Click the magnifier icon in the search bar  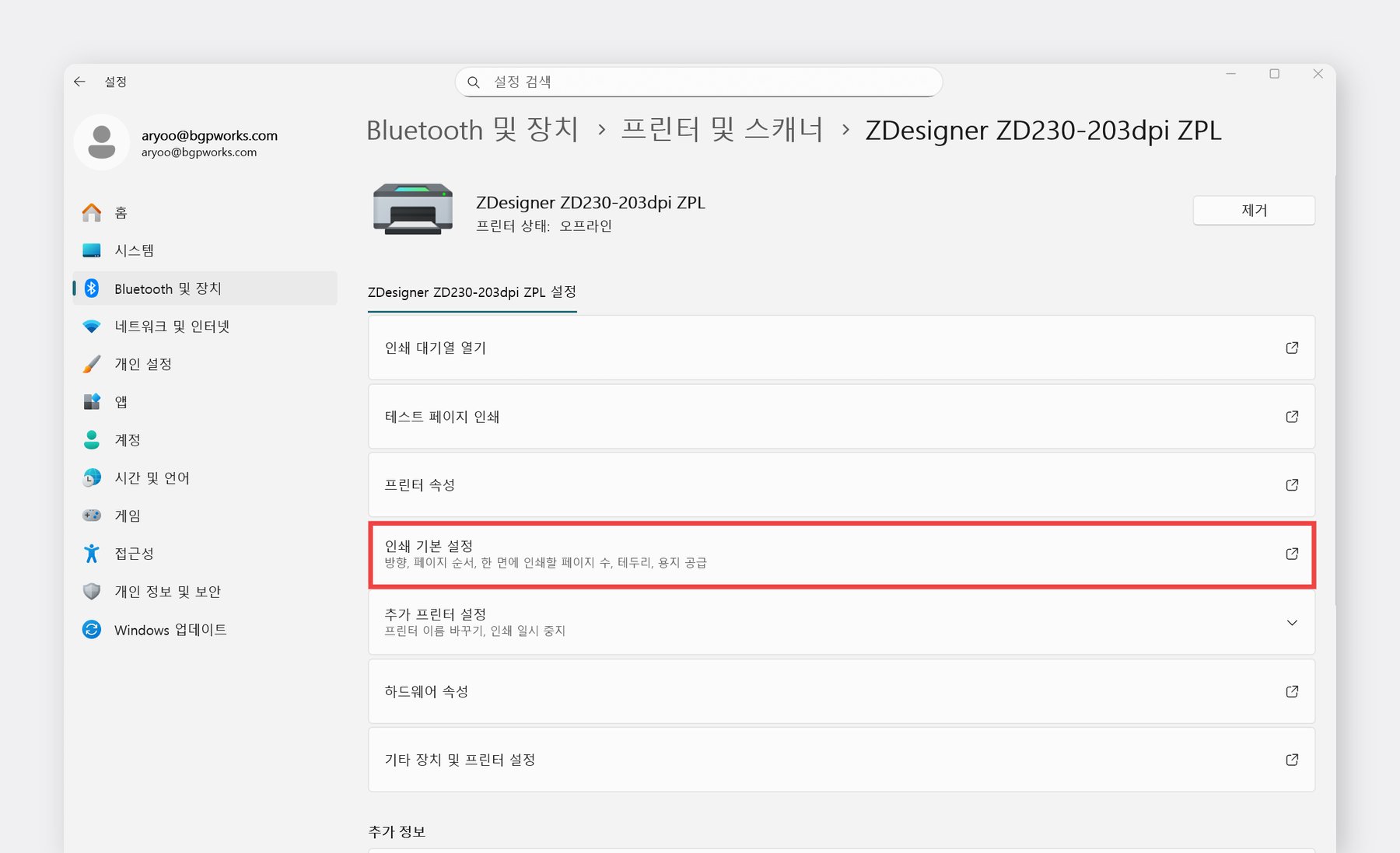point(474,82)
